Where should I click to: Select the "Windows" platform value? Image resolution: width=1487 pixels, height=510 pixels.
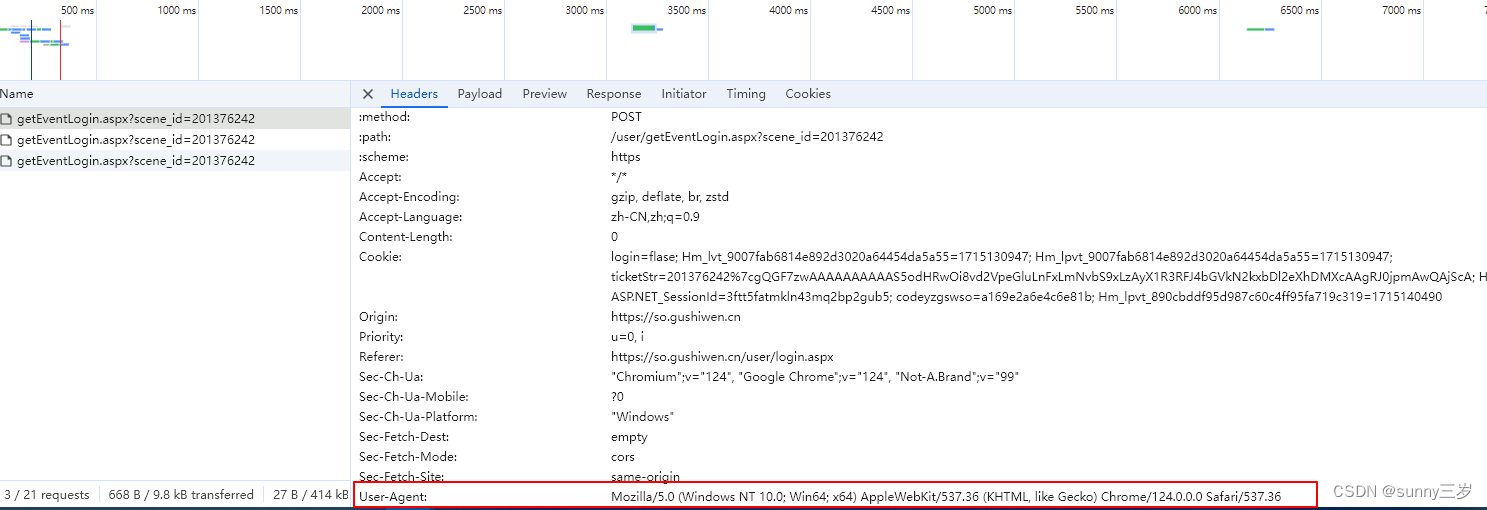(642, 417)
